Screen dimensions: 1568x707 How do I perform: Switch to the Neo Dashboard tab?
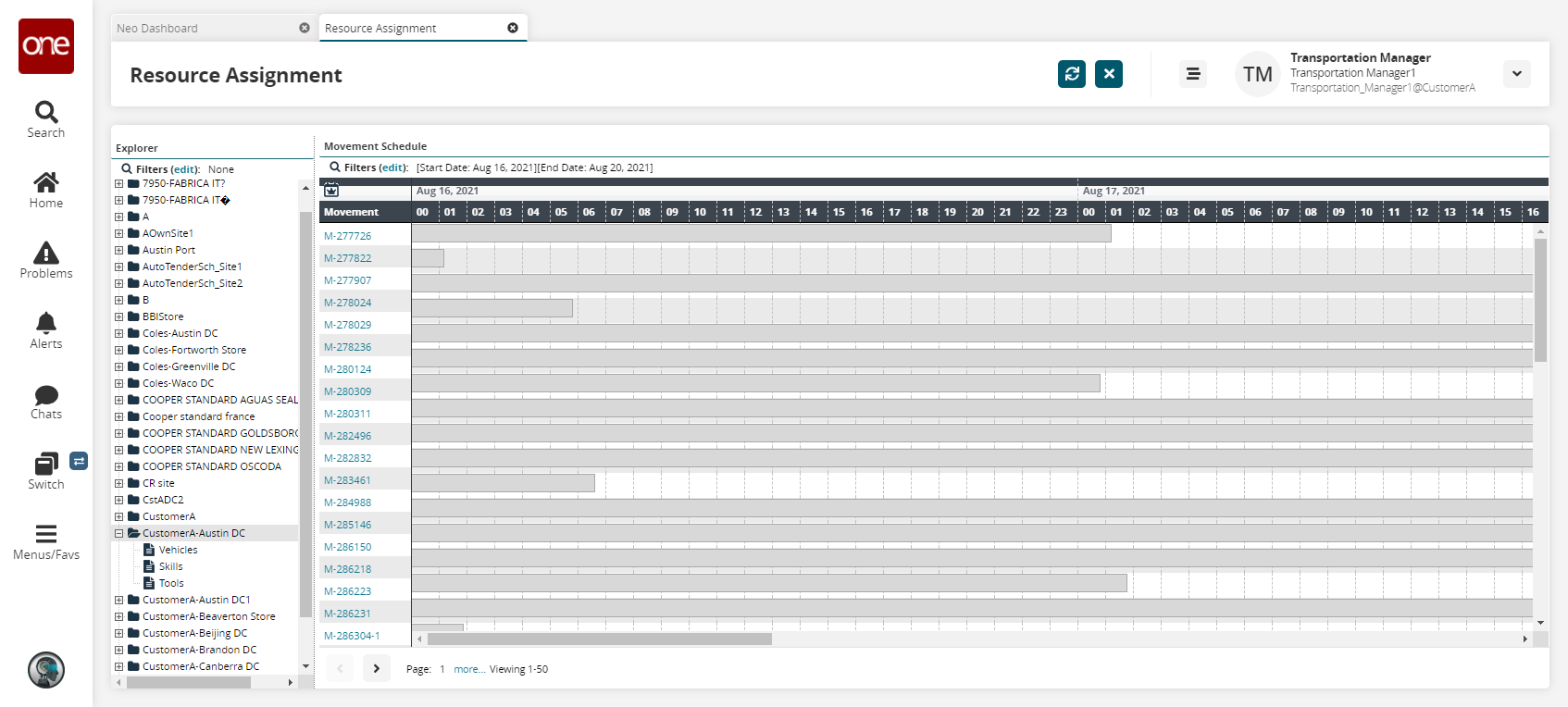[x=157, y=29]
